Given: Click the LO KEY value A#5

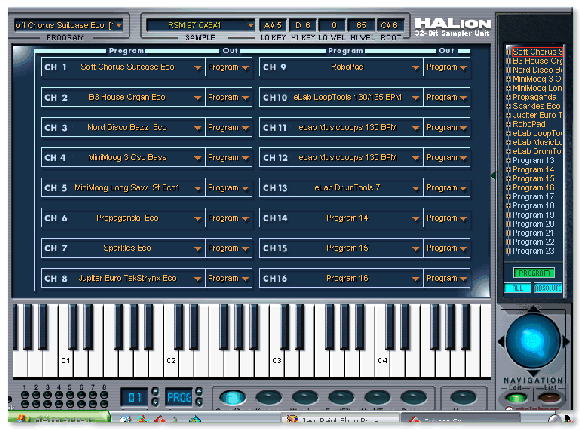Looking at the screenshot, I should (273, 25).
